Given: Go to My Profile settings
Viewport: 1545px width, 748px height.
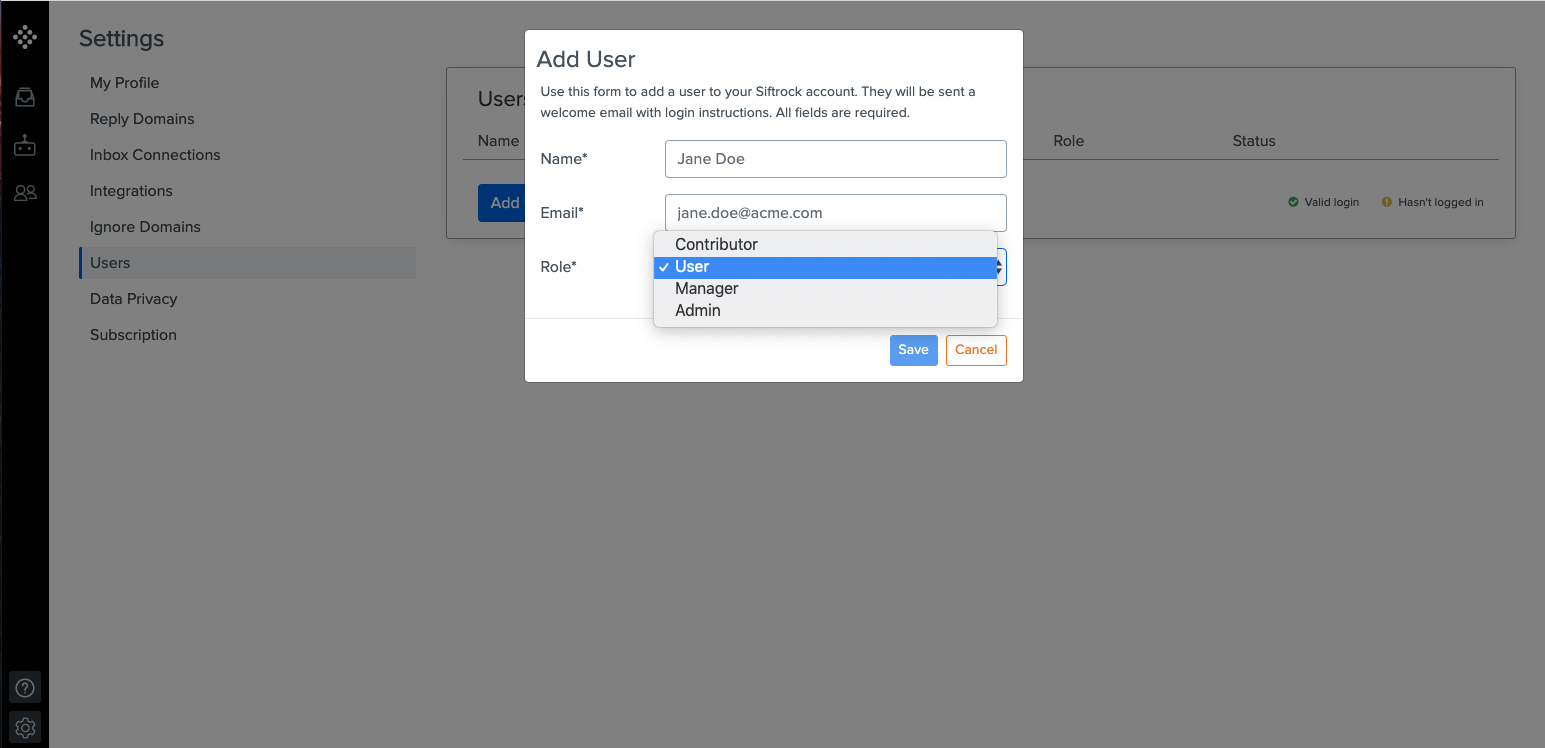Looking at the screenshot, I should [x=124, y=83].
